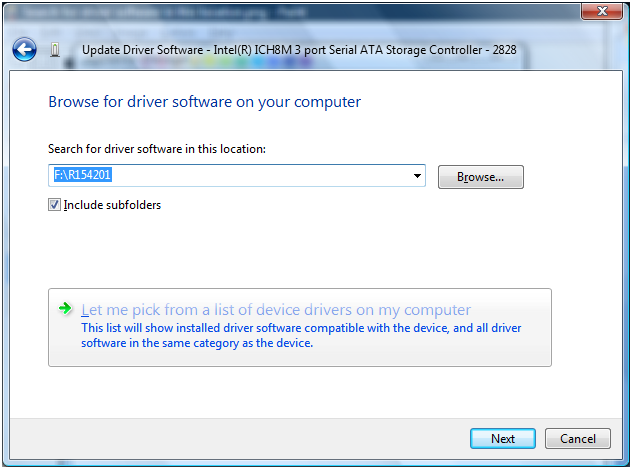The width and height of the screenshot is (632, 469).
Task: Toggle the Include subfolders checkbox
Action: tap(55, 205)
